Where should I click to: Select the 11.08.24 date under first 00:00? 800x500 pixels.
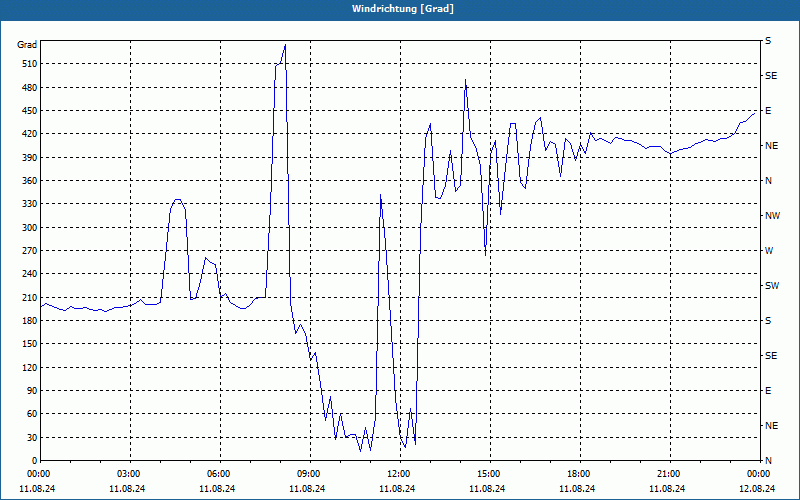pyautogui.click(x=37, y=489)
